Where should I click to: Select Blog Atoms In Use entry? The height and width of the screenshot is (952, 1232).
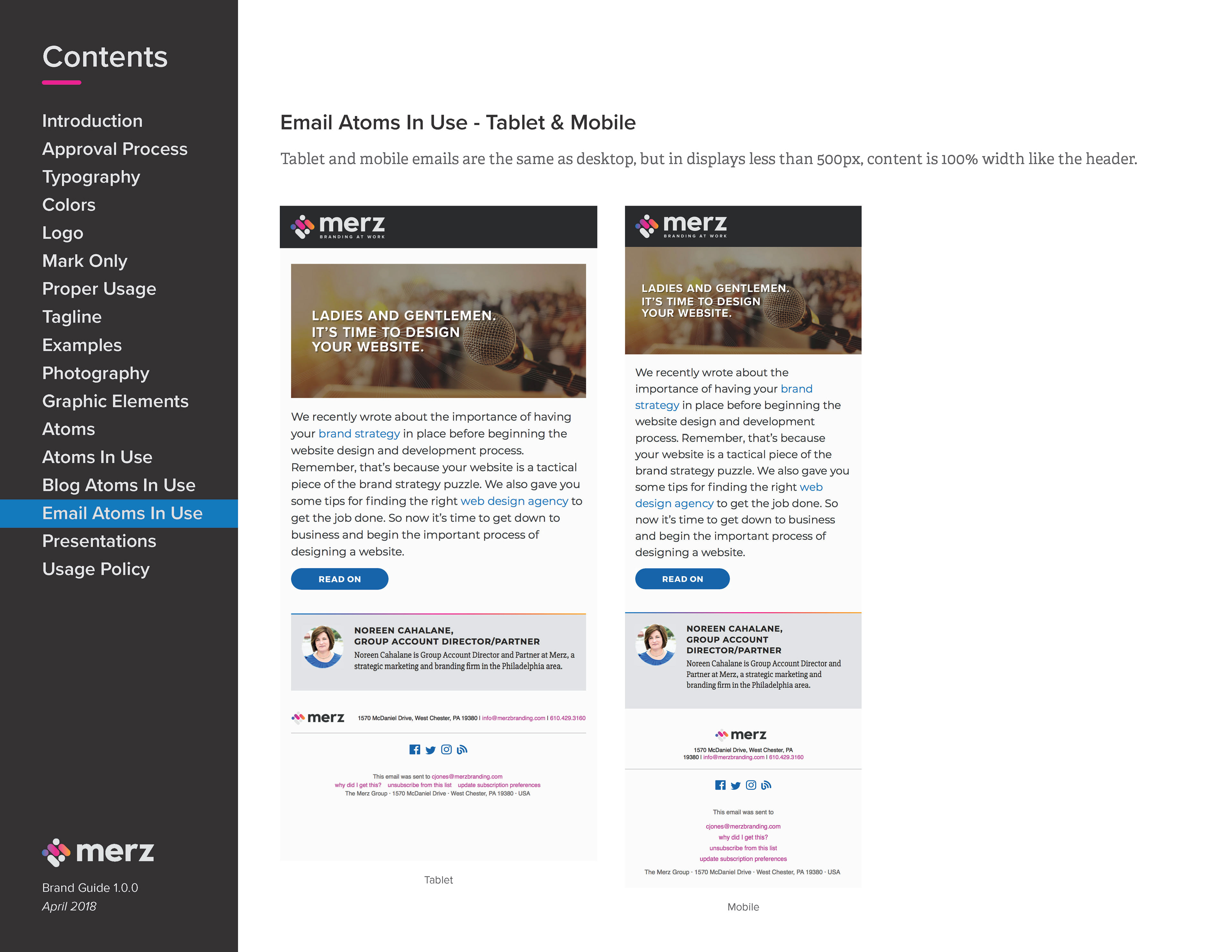click(118, 485)
